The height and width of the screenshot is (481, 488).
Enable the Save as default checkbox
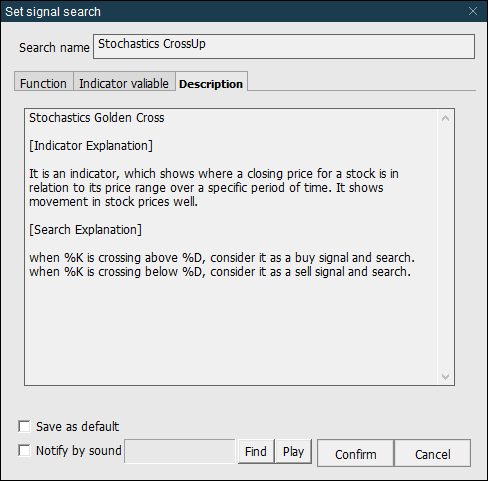coord(24,426)
